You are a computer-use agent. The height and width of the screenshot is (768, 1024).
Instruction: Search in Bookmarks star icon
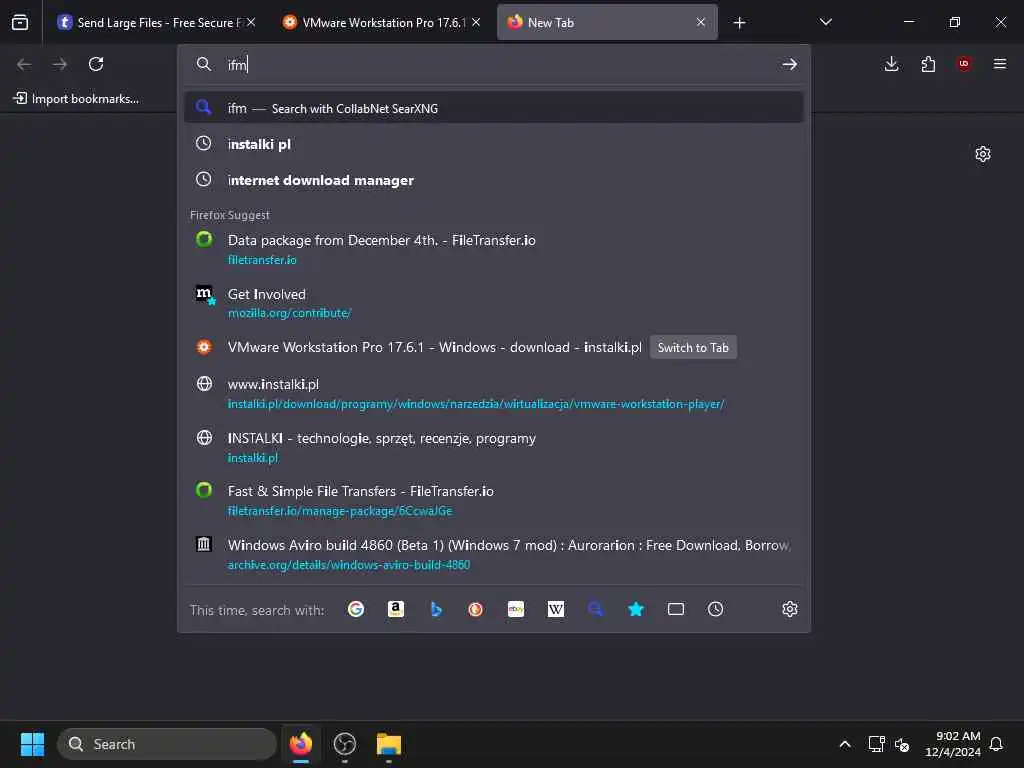[x=636, y=609]
